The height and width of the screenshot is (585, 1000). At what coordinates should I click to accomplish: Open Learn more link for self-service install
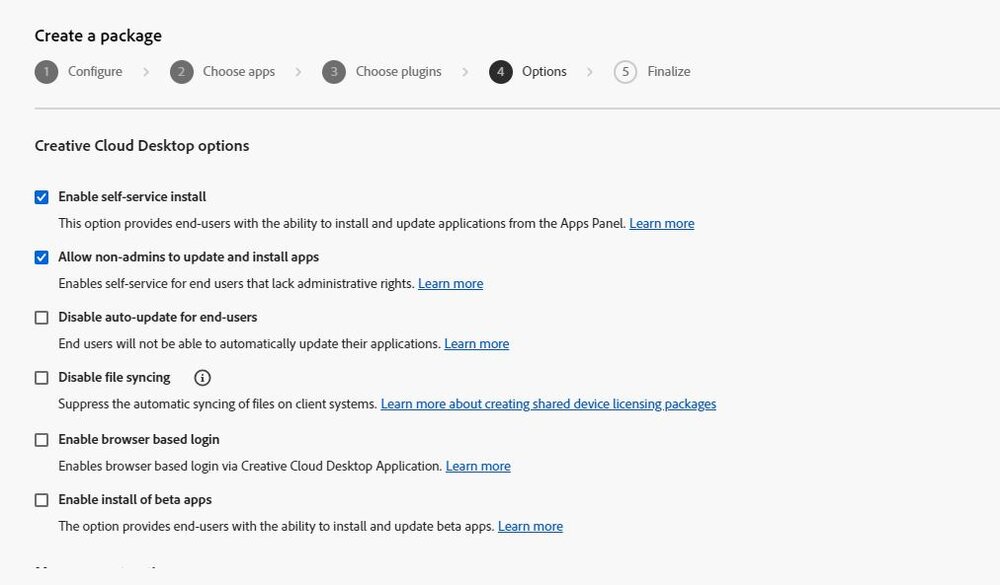(661, 223)
